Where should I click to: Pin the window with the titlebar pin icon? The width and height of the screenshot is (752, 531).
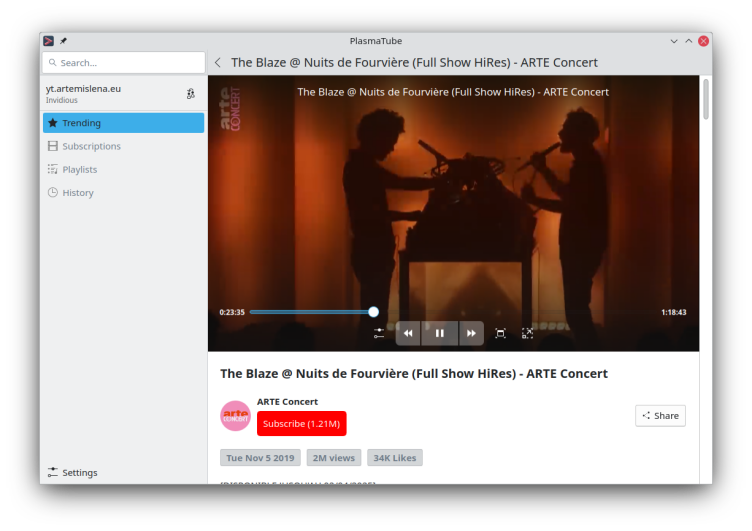(64, 41)
